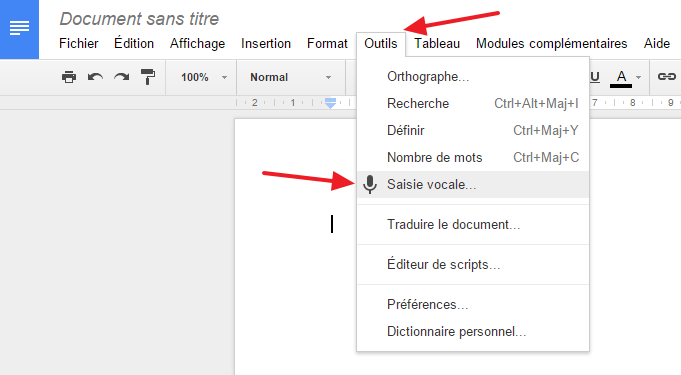The height and width of the screenshot is (375, 681).
Task: Expand the Normal paragraph style dropdown
Action: tap(290, 77)
